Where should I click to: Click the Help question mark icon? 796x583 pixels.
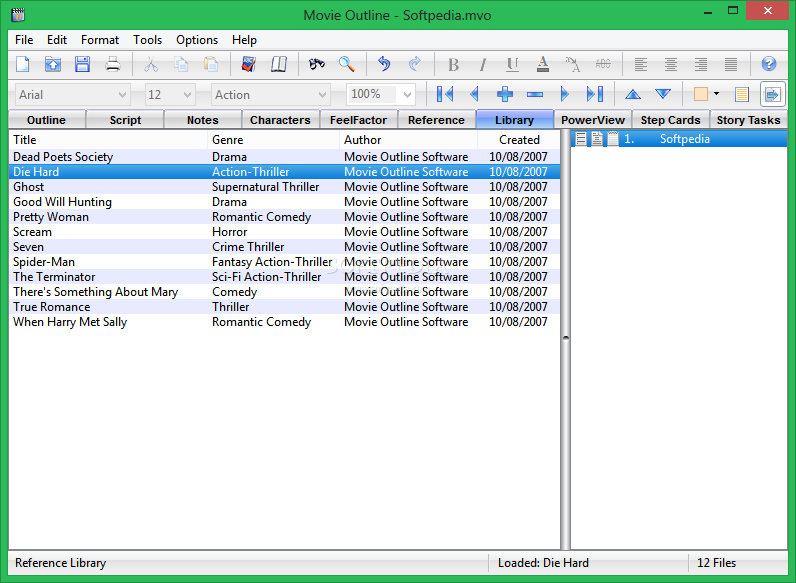[x=769, y=64]
